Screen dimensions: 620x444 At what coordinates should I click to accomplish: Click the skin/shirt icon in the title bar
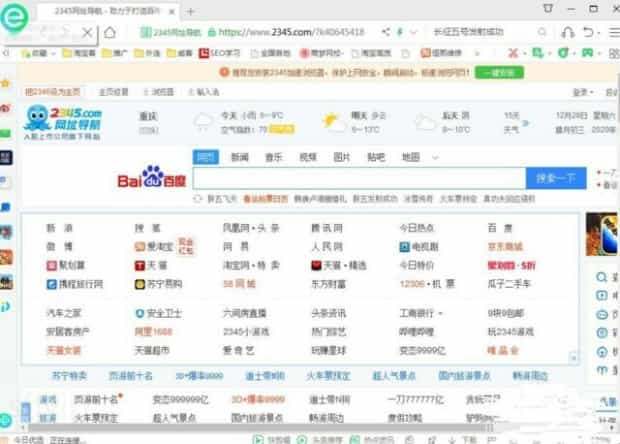[548, 8]
